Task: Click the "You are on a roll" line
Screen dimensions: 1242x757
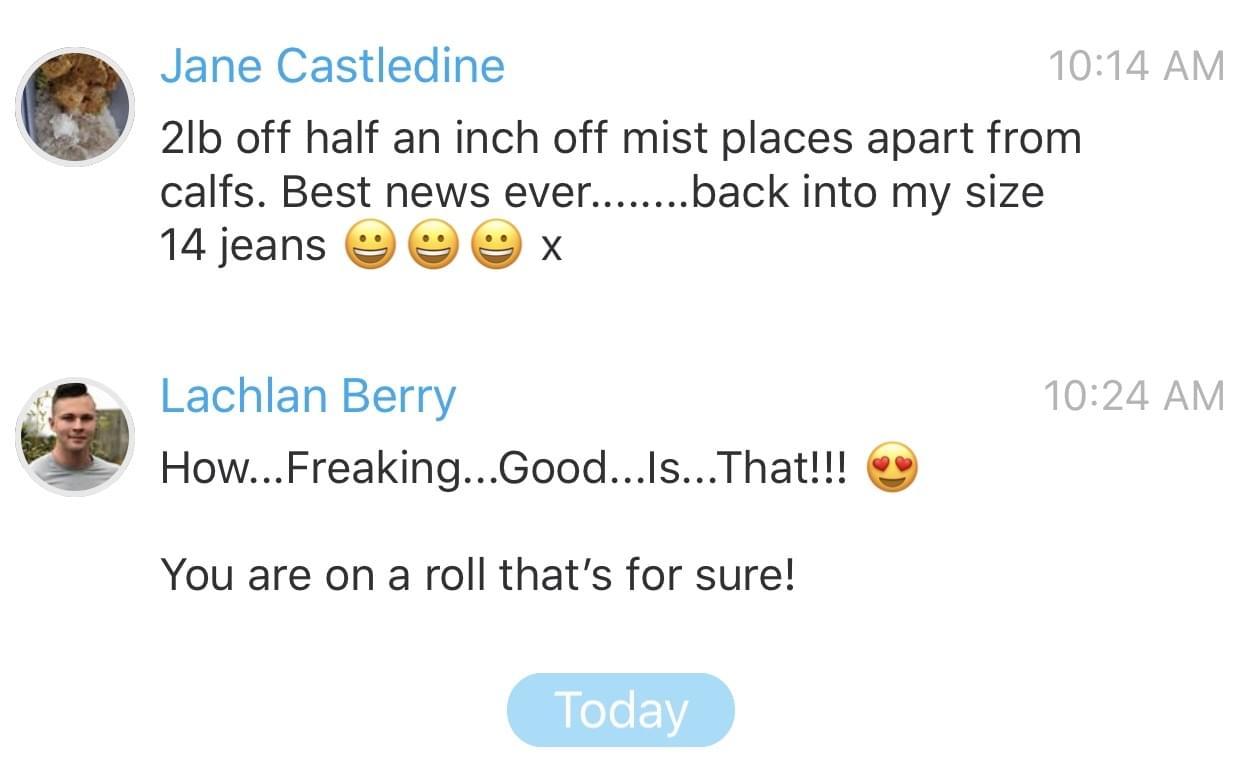Action: click(477, 575)
